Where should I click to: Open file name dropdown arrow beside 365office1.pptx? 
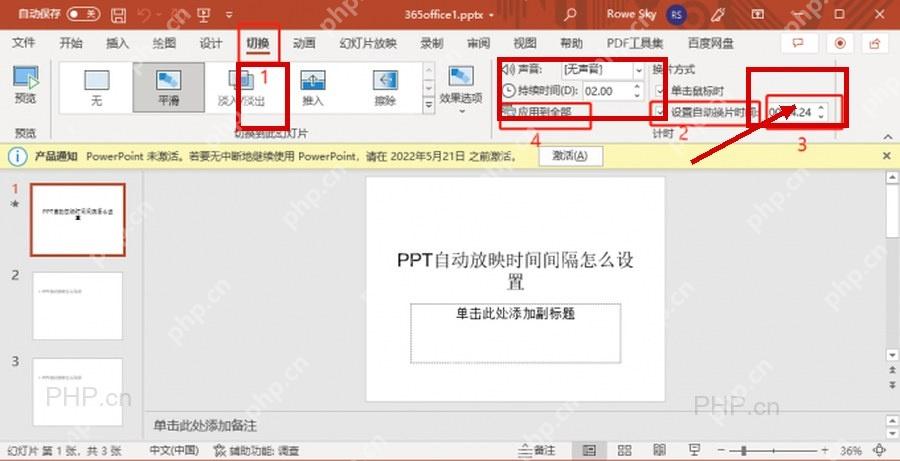coord(491,16)
